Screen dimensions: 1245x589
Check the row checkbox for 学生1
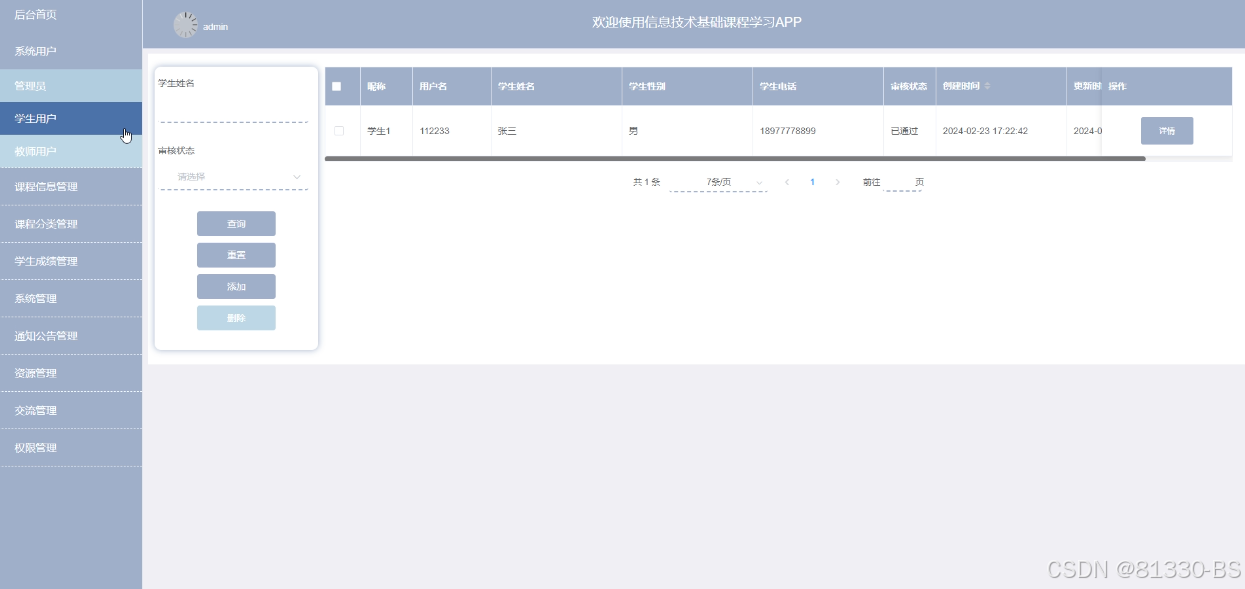(x=339, y=131)
